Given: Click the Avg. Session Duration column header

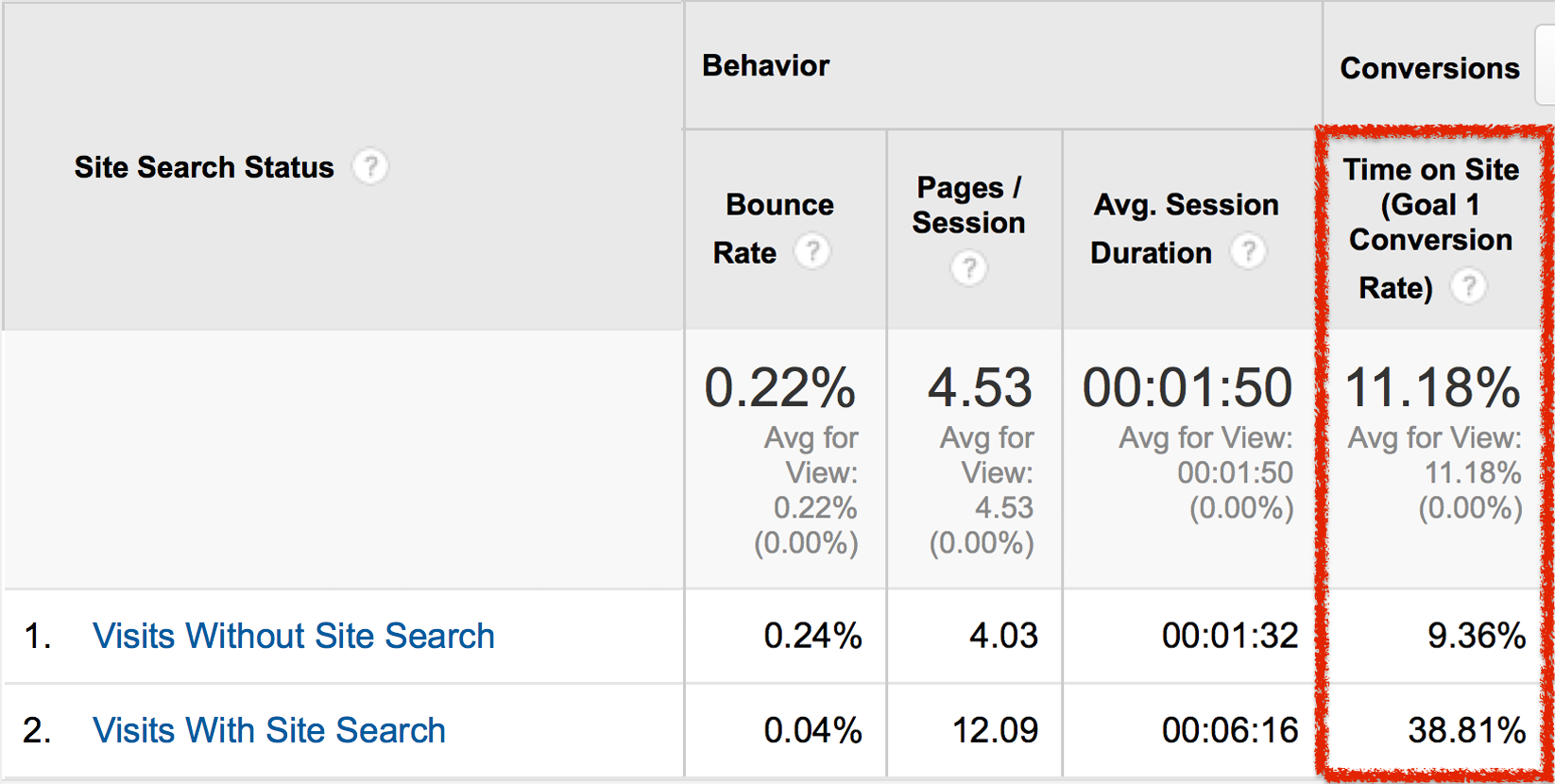Looking at the screenshot, I should pos(1186,205).
